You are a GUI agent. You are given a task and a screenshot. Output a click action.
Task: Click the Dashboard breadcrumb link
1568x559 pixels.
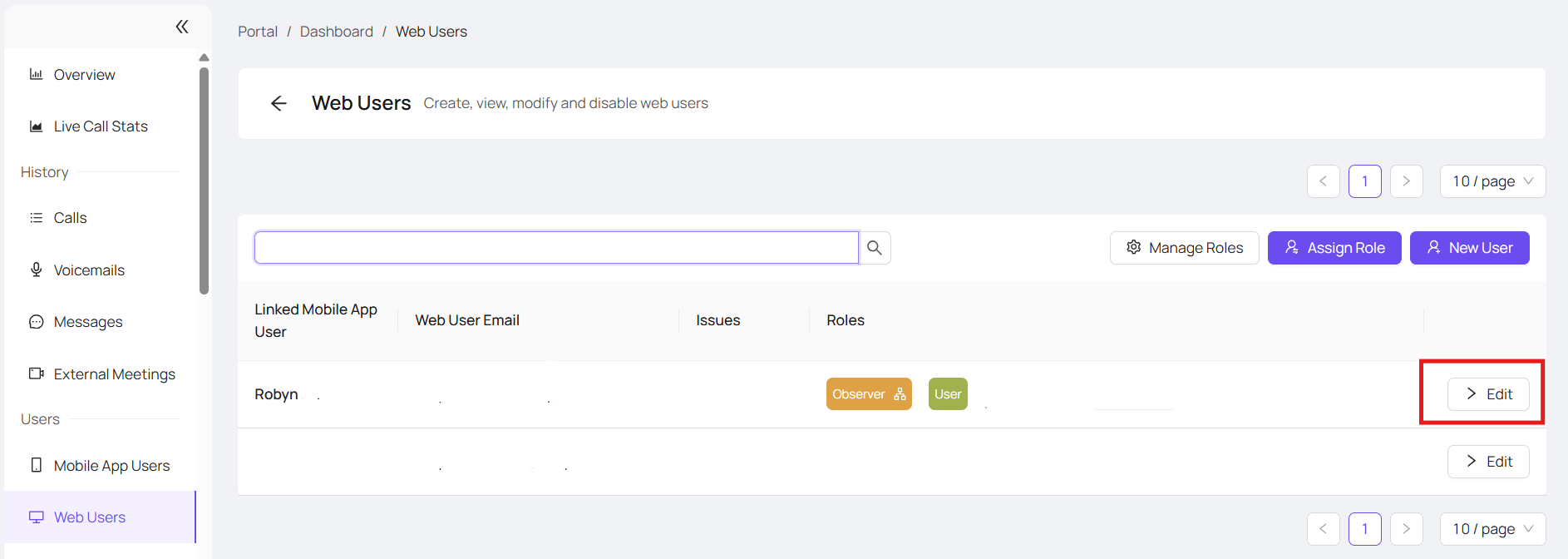click(x=337, y=32)
